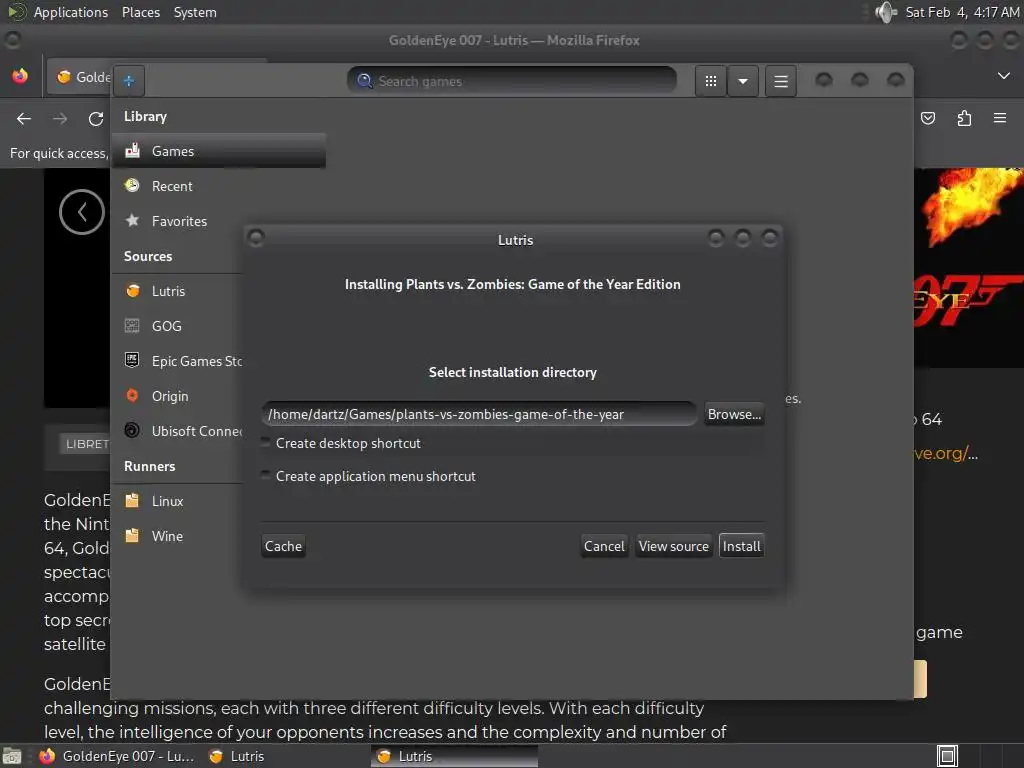1024x768 pixels.
Task: Enable Create application menu shortcut checkbox
Action: coord(265,475)
